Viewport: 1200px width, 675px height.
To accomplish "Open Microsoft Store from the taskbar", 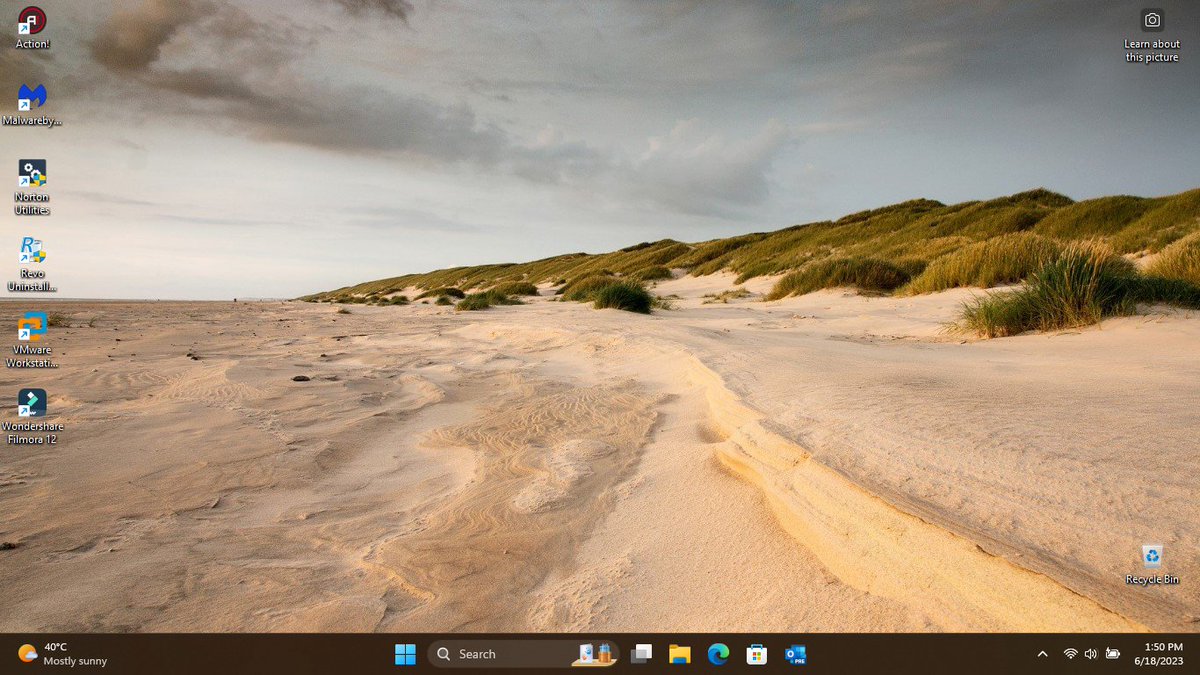I will tap(756, 653).
